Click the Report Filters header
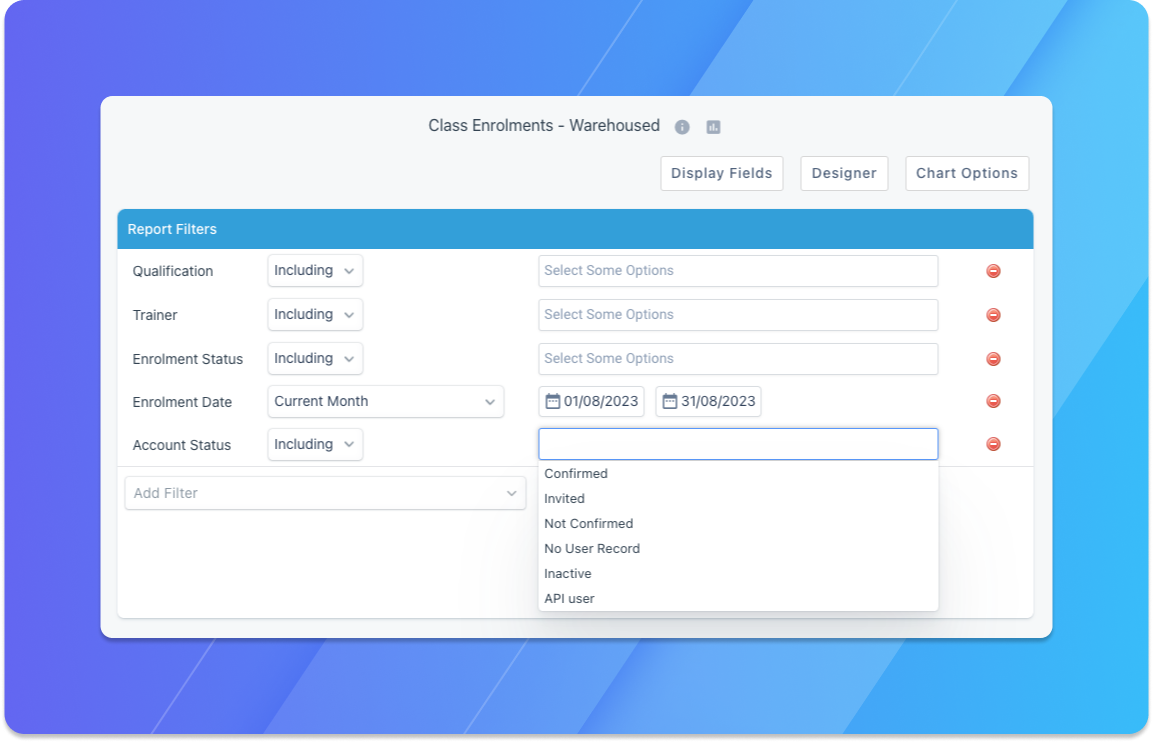This screenshot has height=742, width=1153. coord(575,229)
